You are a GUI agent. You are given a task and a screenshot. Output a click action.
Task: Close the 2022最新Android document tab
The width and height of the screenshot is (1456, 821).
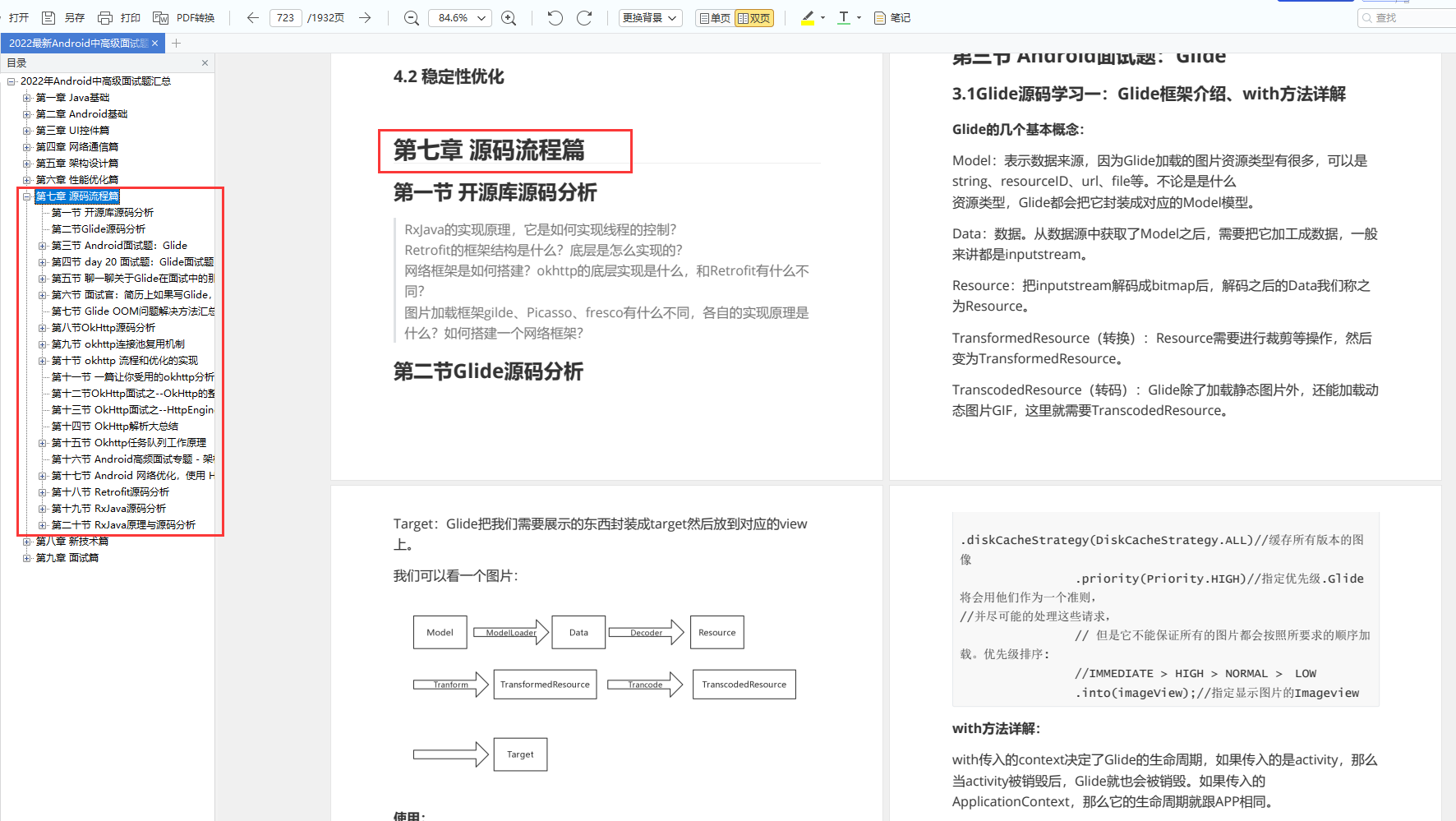pos(155,44)
